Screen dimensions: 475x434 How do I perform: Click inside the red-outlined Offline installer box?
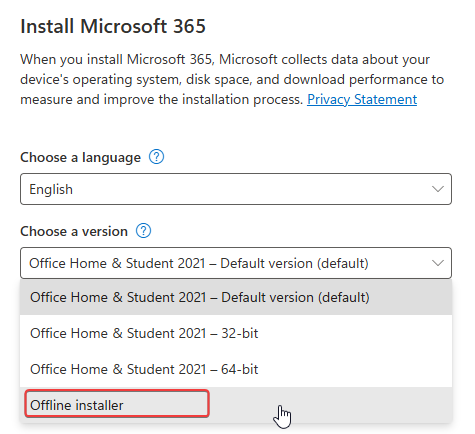pyautogui.click(x=117, y=404)
